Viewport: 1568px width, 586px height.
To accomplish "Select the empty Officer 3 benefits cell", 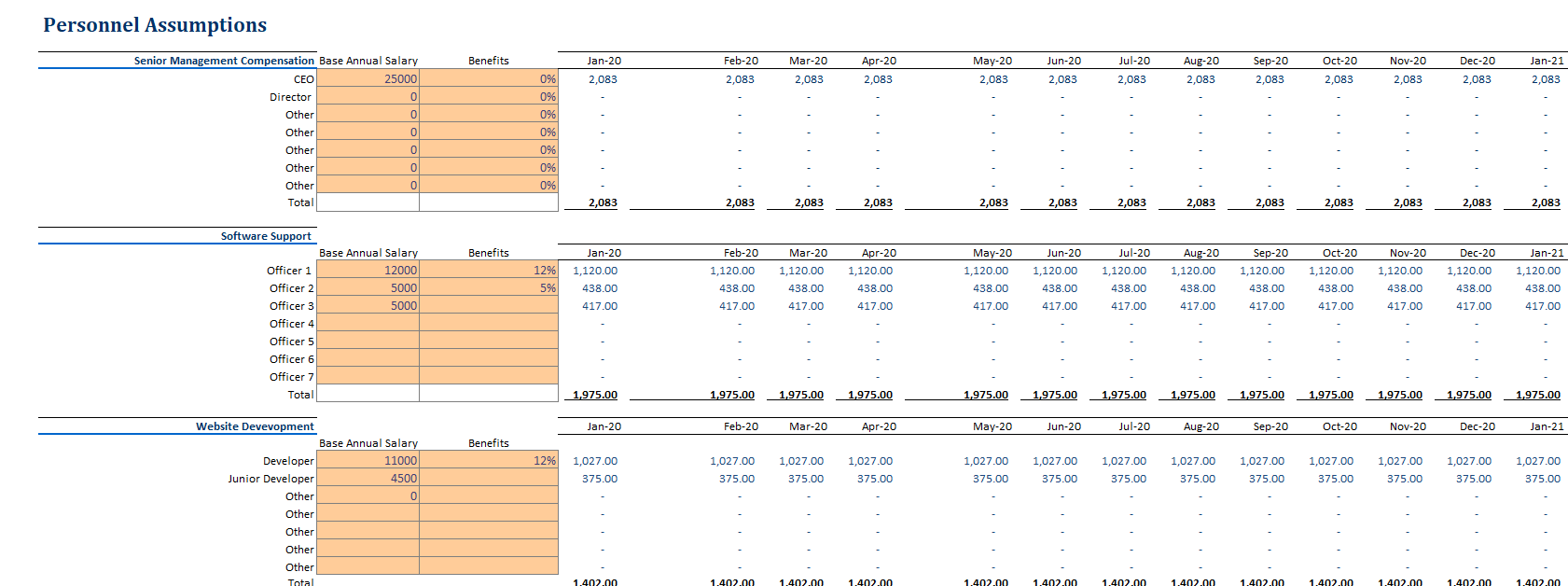I will click(x=489, y=306).
